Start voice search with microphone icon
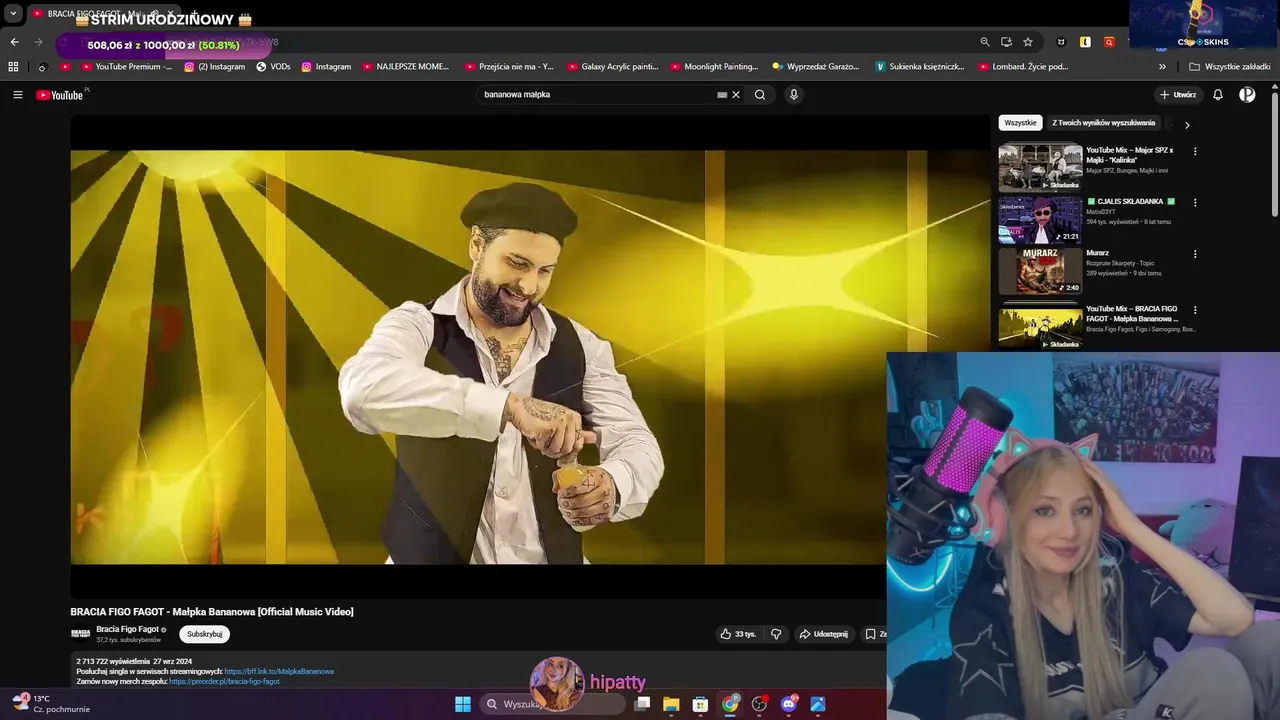The width and height of the screenshot is (1280, 720). point(794,95)
